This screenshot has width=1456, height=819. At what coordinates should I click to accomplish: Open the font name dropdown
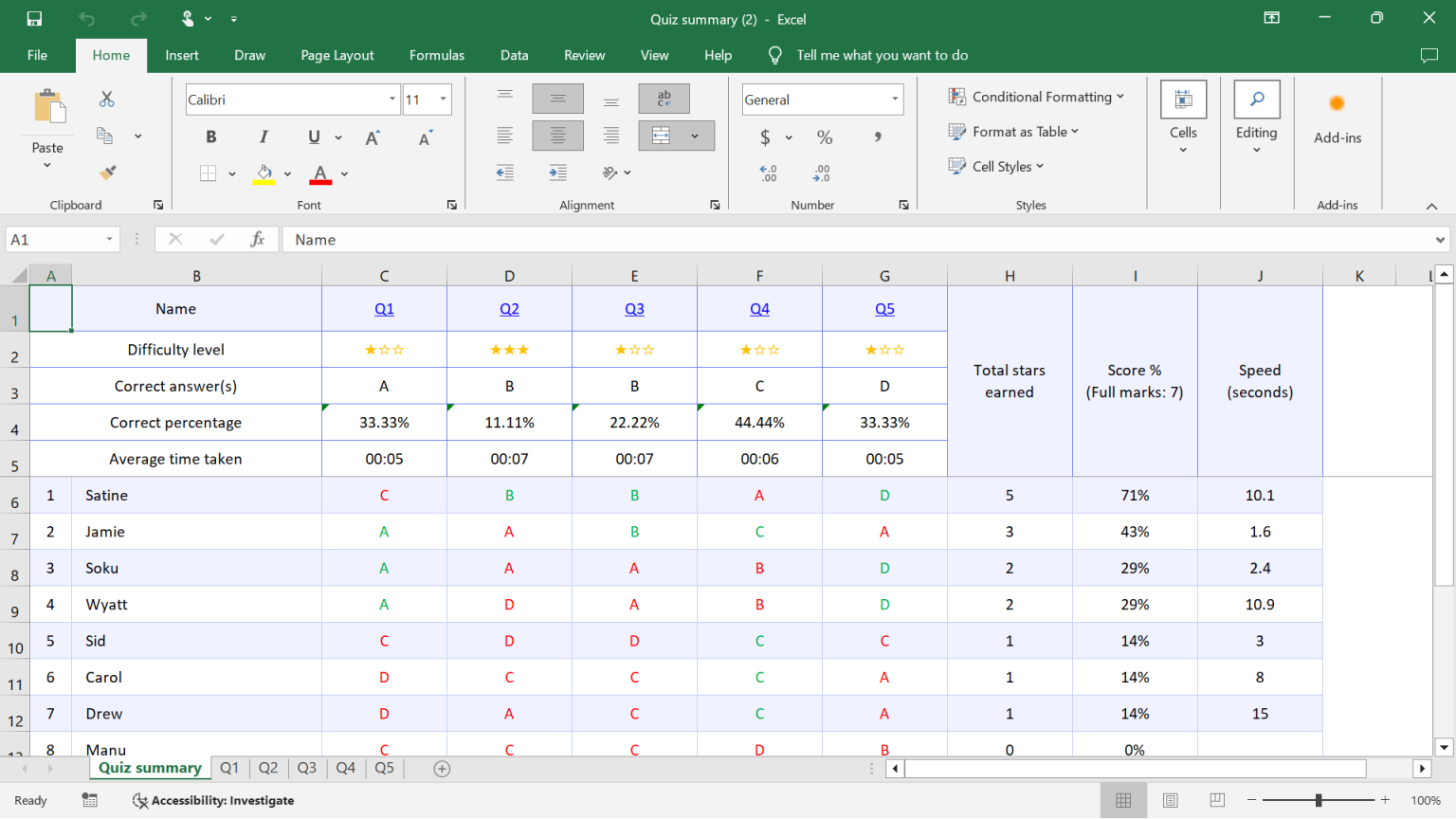(x=391, y=99)
